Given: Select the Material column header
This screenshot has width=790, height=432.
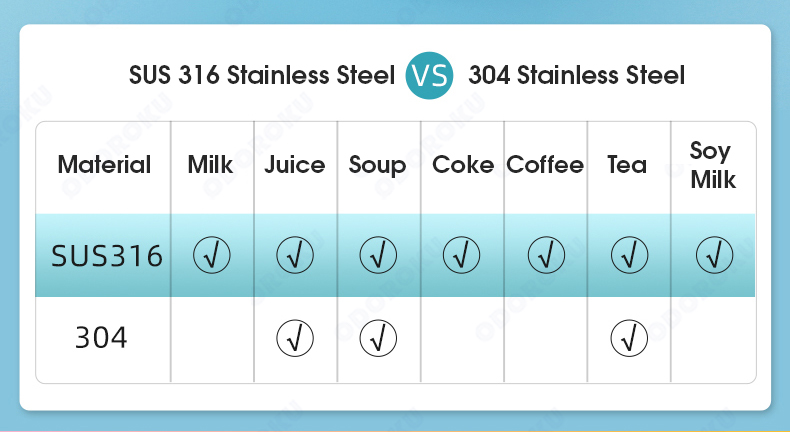Looking at the screenshot, I should (104, 165).
